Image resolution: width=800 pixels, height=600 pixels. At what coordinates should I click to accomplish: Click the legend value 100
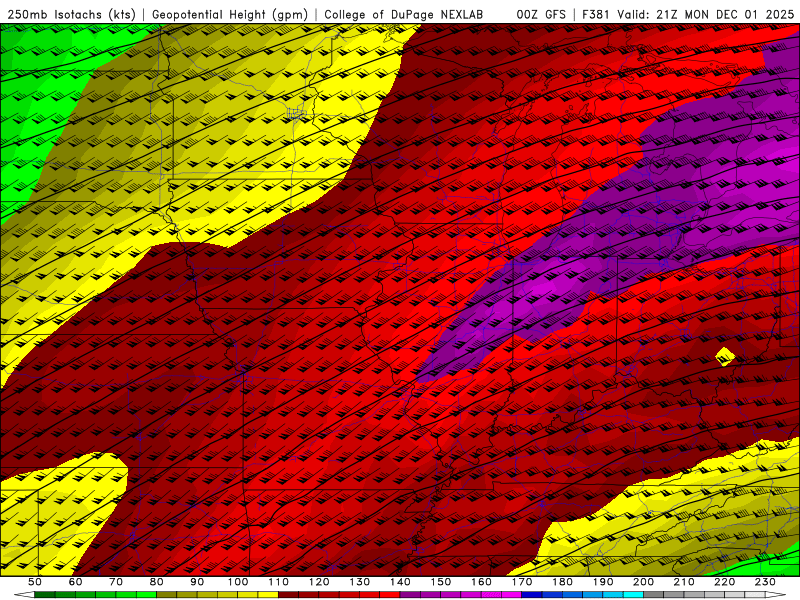coord(238,582)
